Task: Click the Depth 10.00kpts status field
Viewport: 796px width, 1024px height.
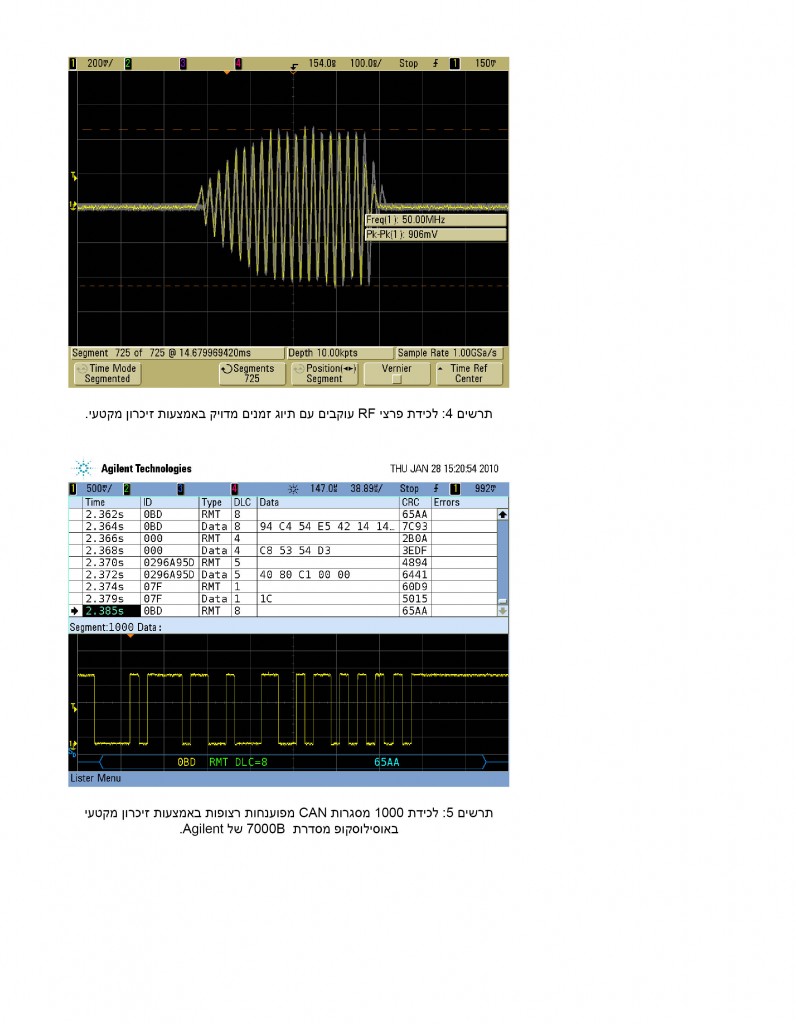Action: [340, 353]
